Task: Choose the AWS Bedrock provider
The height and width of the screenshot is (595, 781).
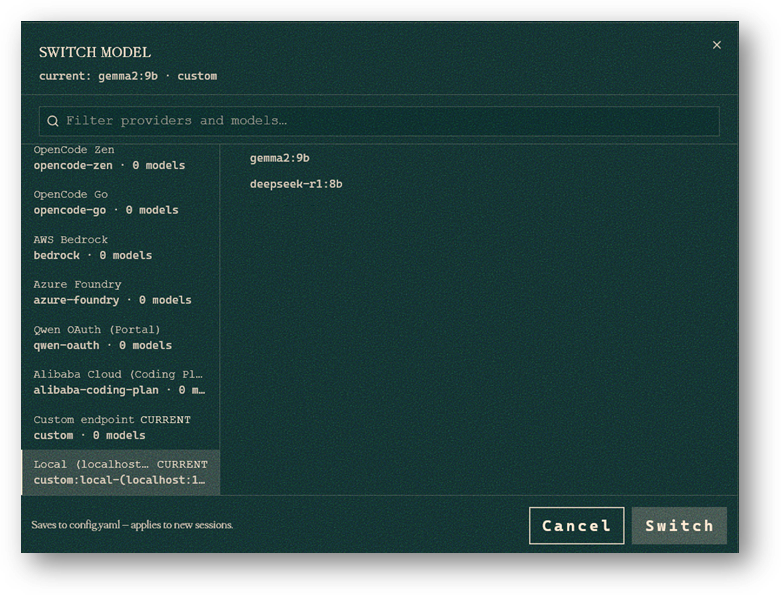Action: tap(120, 247)
